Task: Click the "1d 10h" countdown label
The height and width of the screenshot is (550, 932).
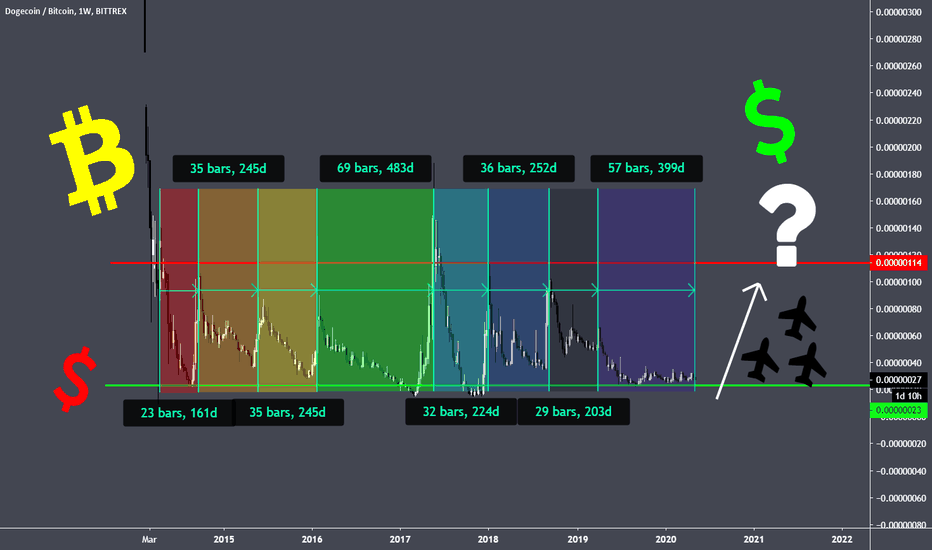Action: [909, 396]
